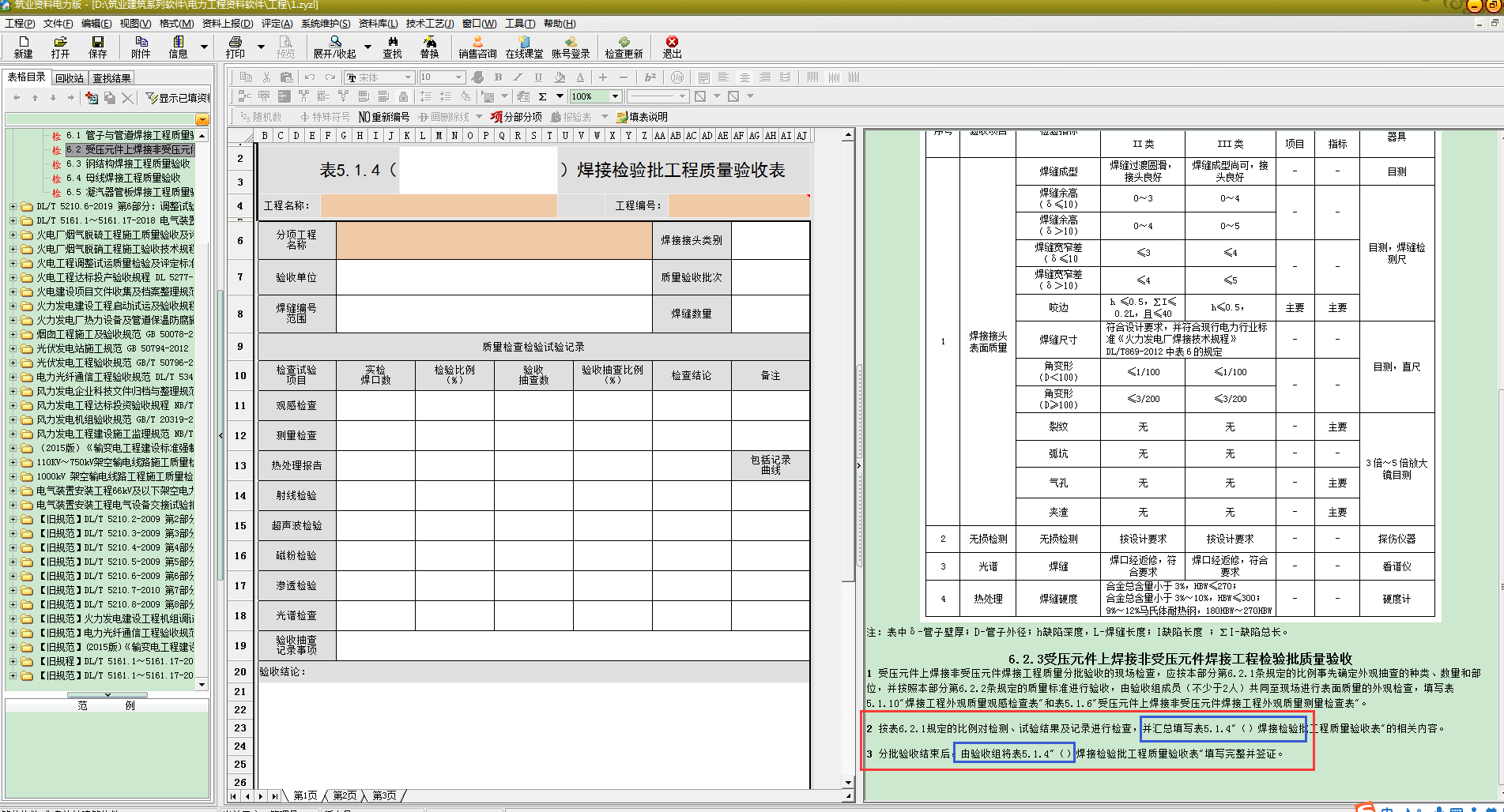Open the 替换 (Replace) tool
1504x812 pixels.
coord(429,47)
